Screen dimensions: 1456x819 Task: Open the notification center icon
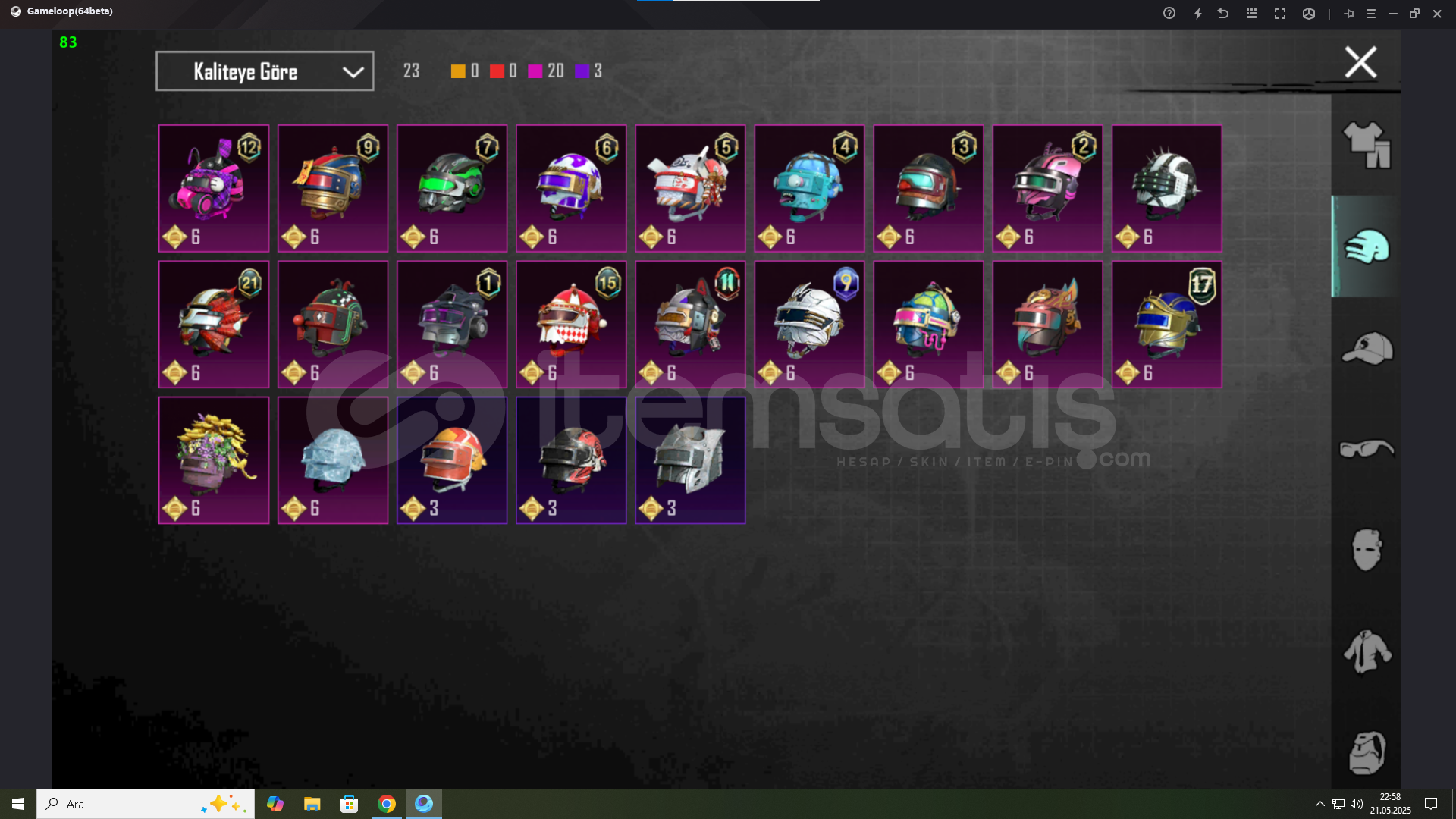click(x=1431, y=804)
